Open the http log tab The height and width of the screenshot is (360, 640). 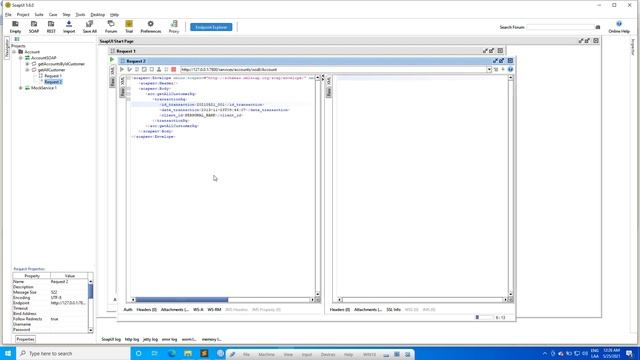pos(132,339)
